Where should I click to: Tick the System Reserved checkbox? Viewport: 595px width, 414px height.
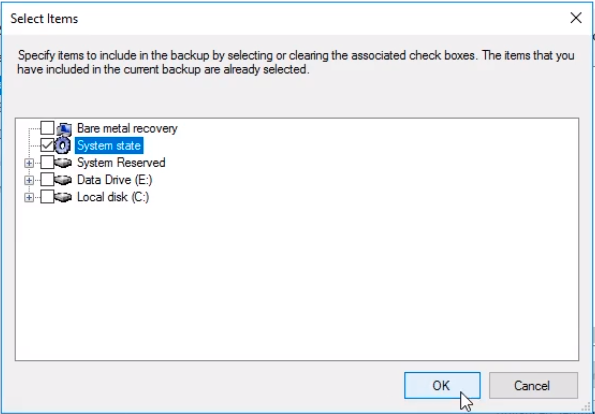click(x=47, y=162)
